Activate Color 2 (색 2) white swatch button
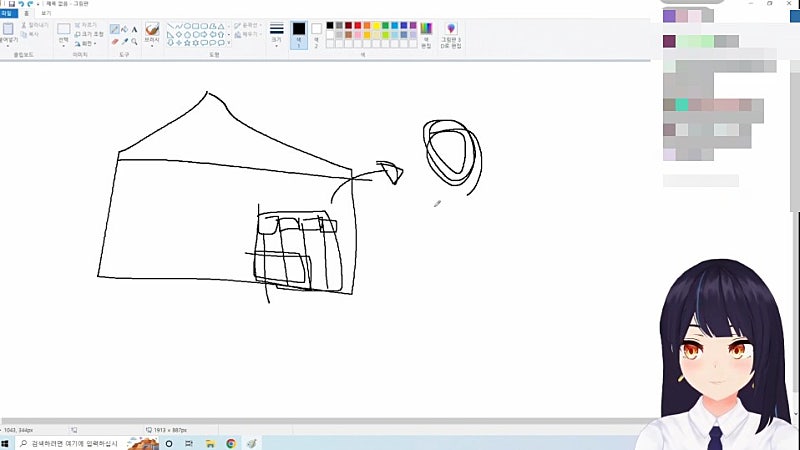This screenshot has height=450, width=800. click(316, 35)
